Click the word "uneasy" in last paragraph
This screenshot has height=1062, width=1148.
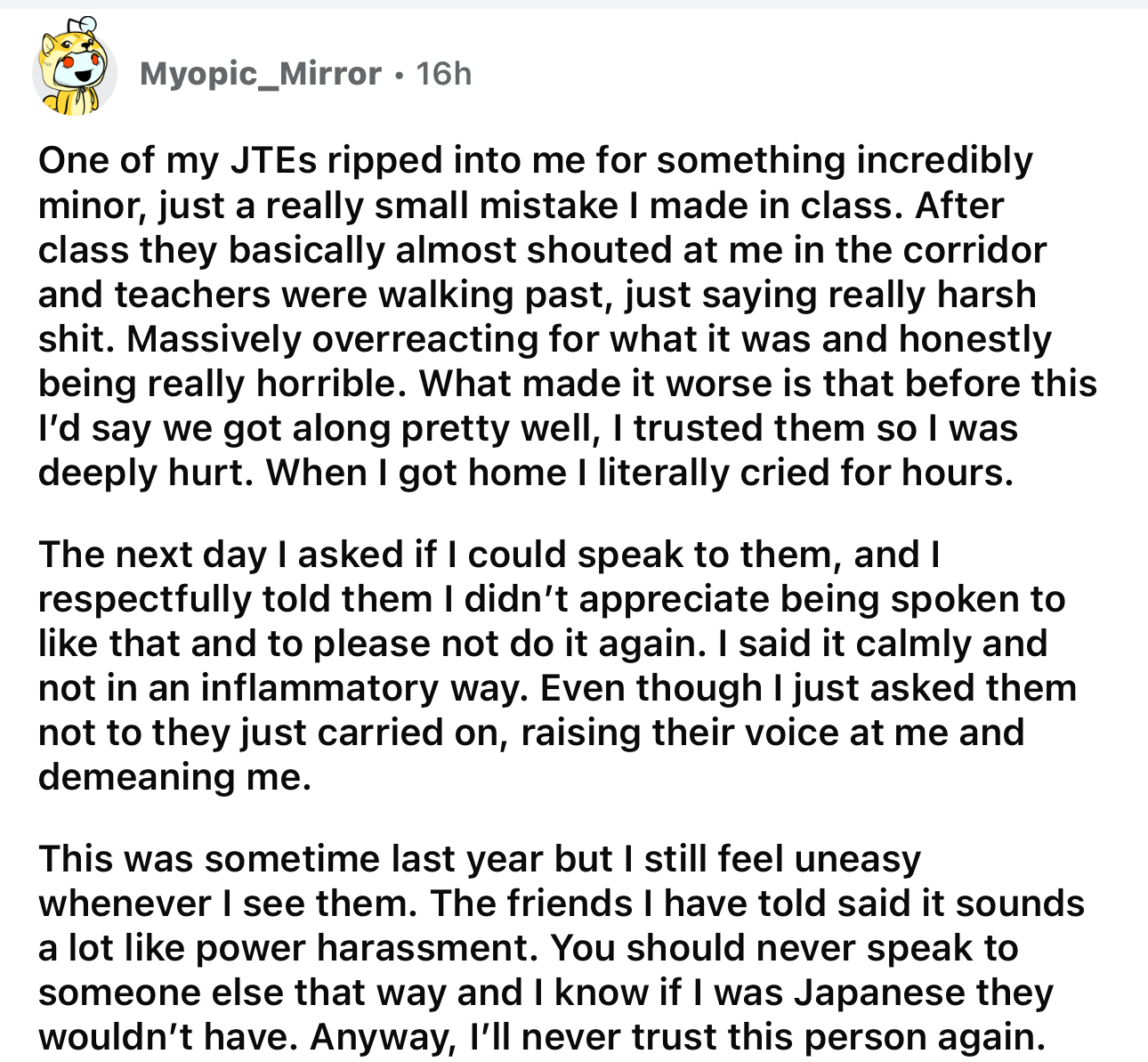(x=858, y=859)
